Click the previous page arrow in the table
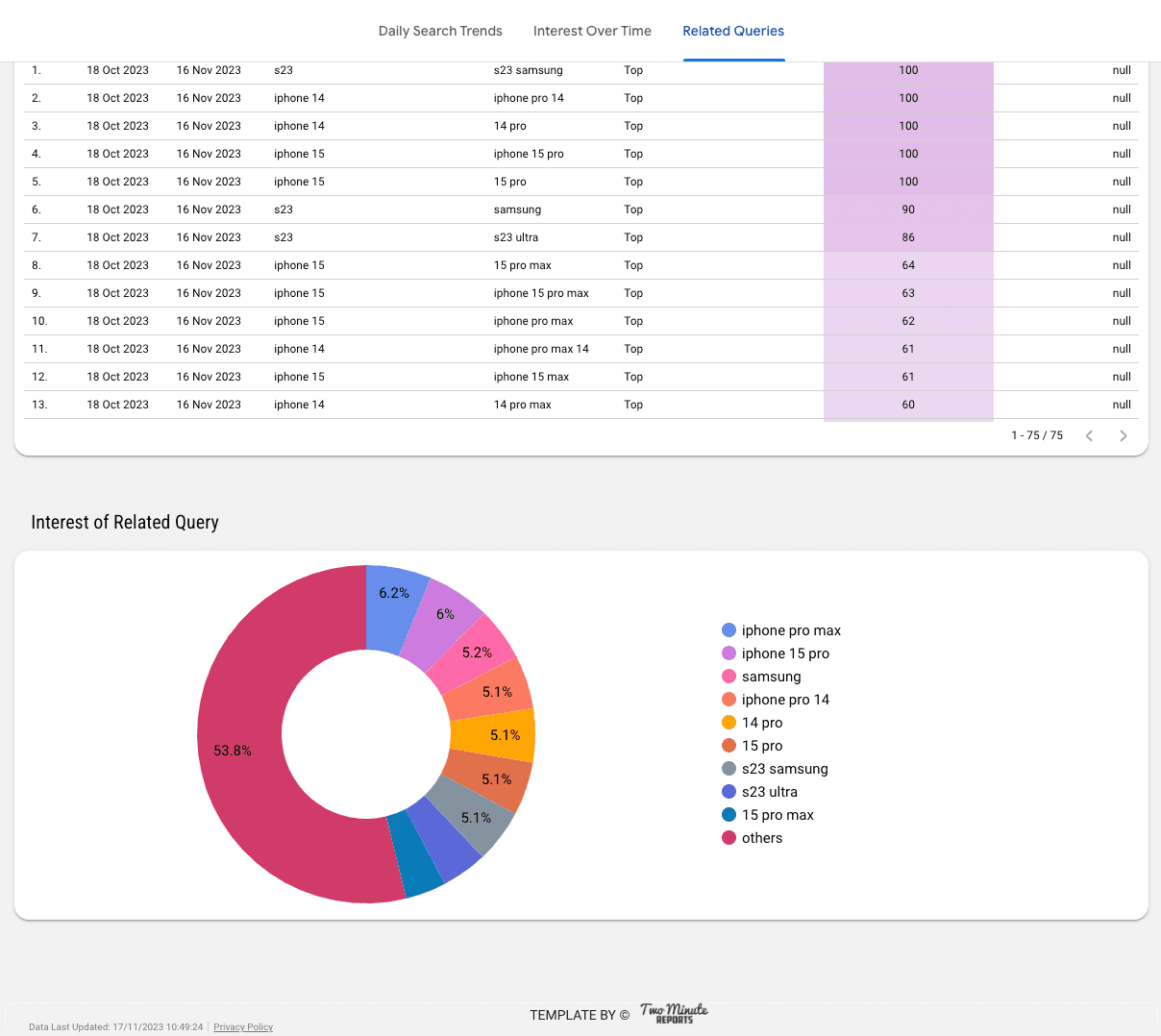The image size is (1161, 1036). [x=1088, y=435]
